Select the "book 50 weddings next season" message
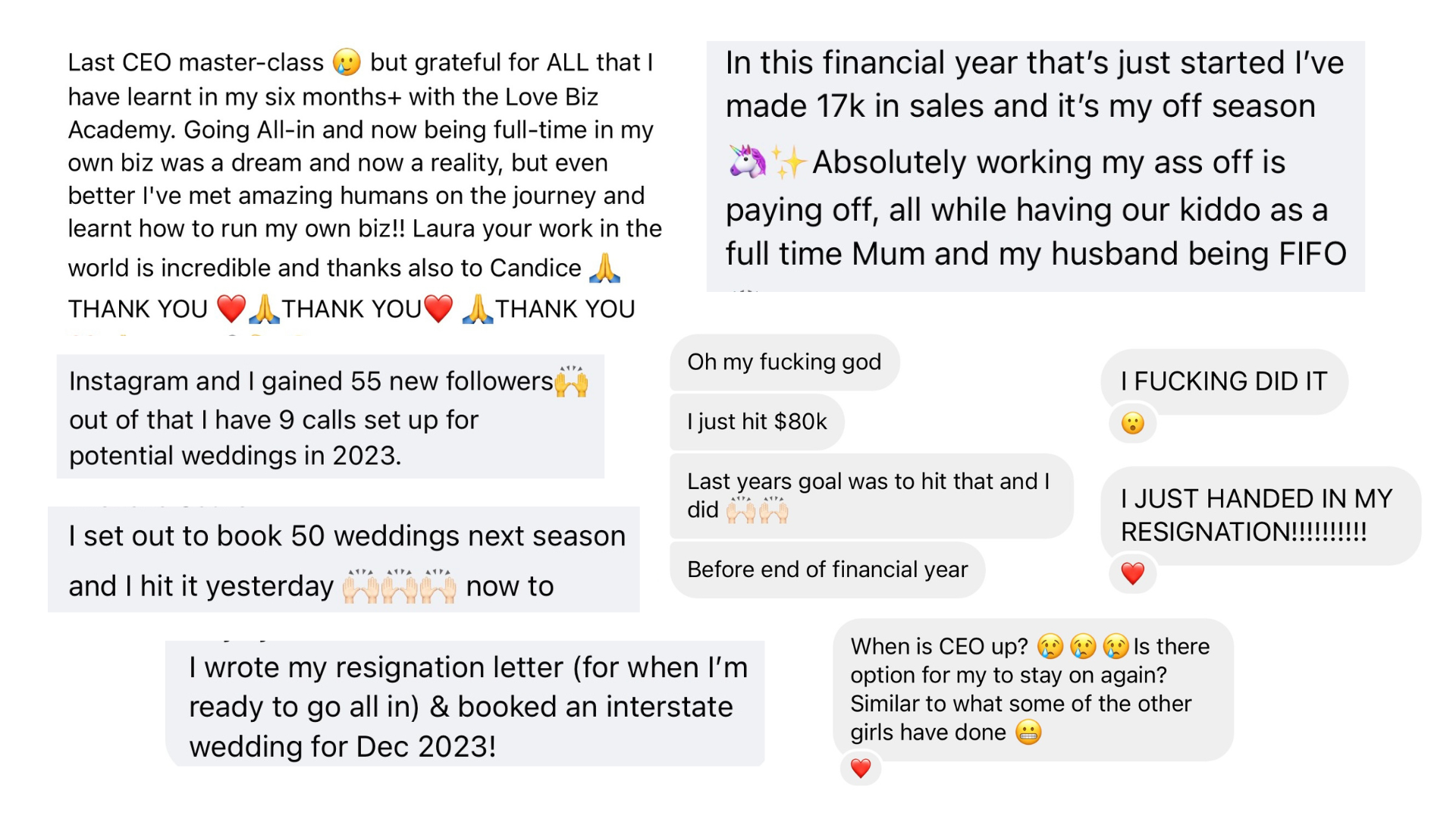 point(344,560)
